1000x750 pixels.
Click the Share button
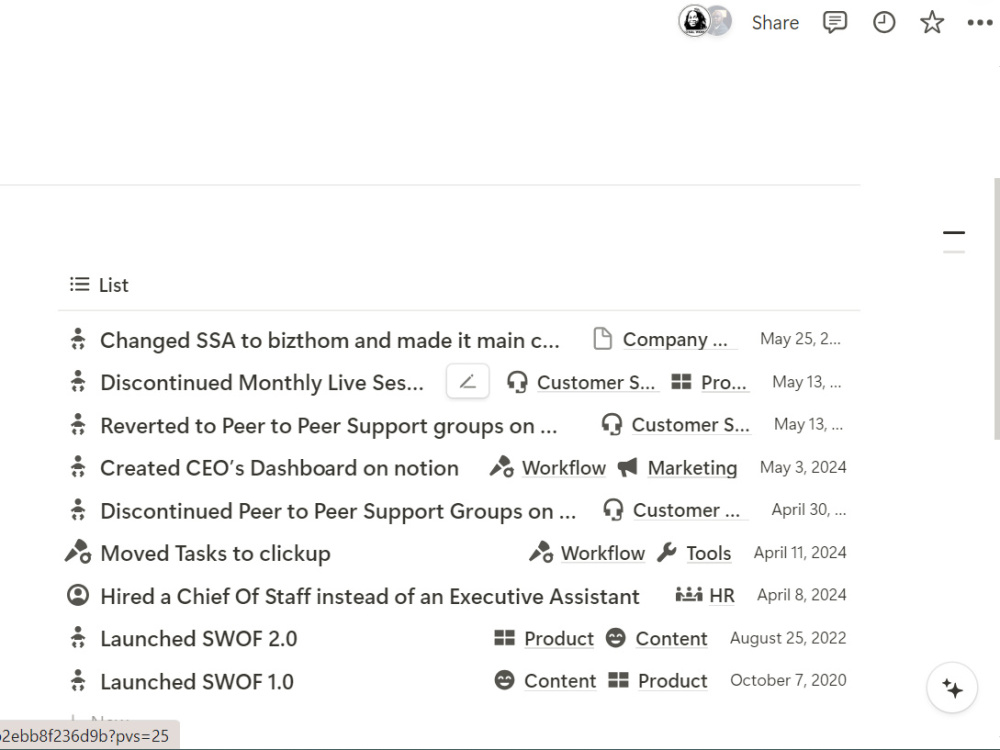[775, 23]
